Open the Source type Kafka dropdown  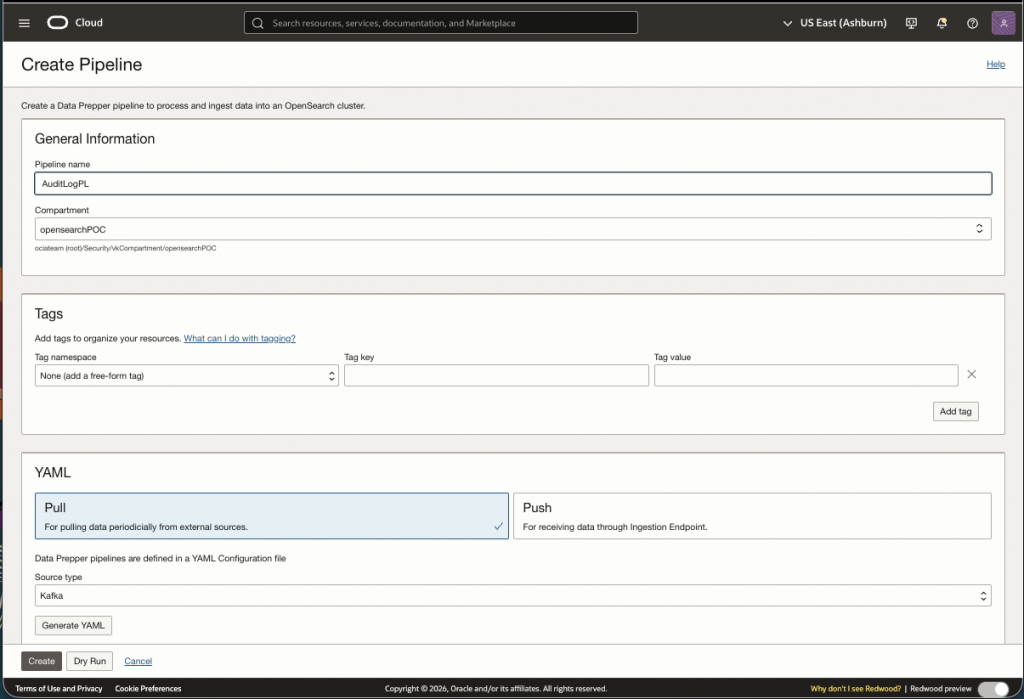(x=513, y=596)
